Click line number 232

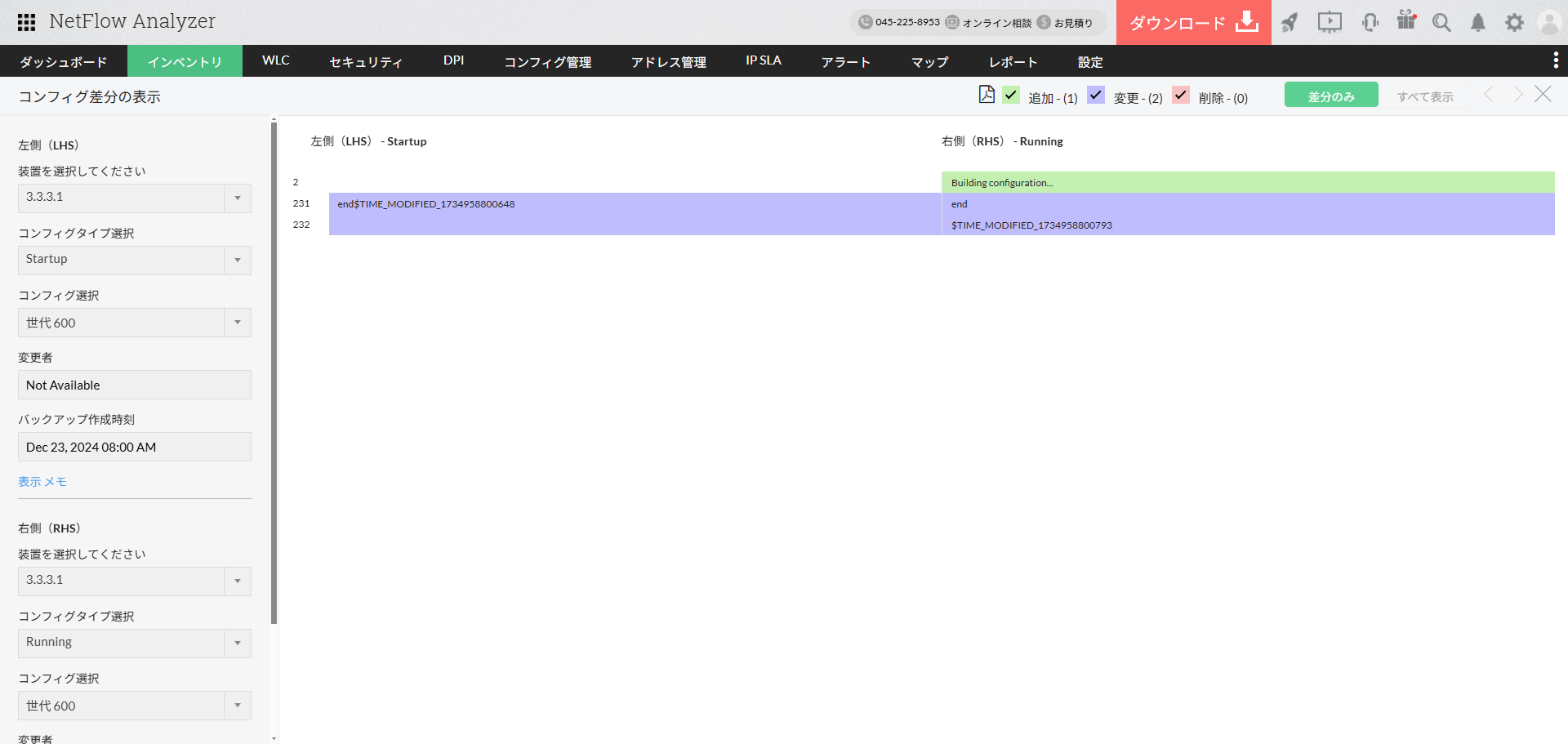click(x=301, y=225)
